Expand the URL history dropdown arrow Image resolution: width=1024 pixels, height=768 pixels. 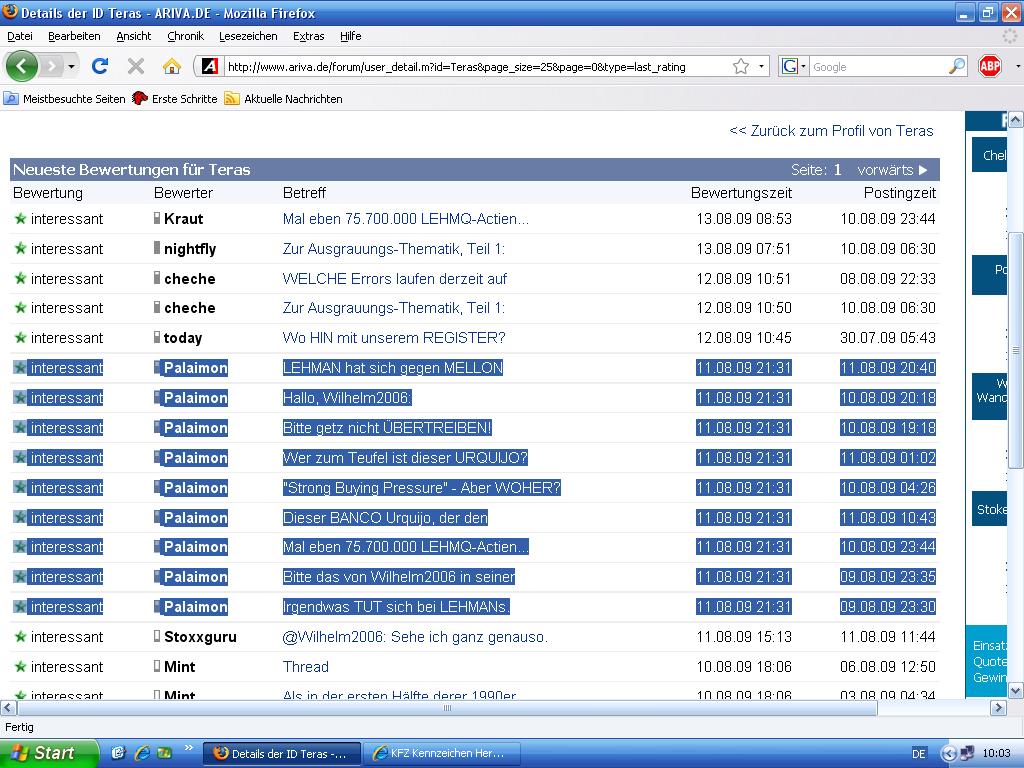[x=761, y=66]
